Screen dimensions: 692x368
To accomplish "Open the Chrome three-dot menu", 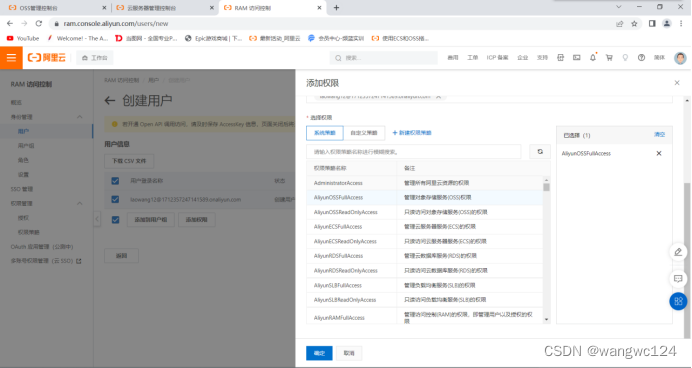I will tap(682, 23).
